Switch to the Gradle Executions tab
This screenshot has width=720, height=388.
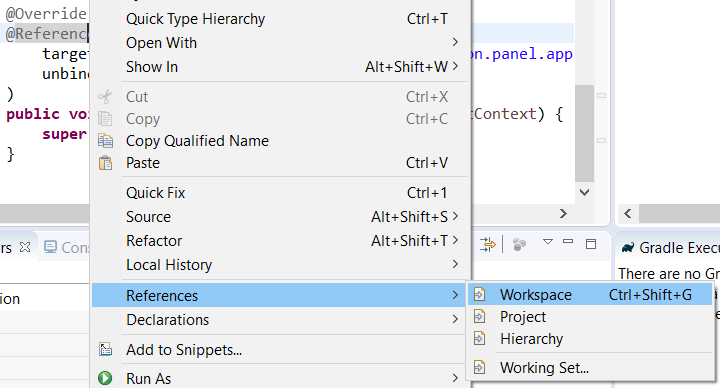click(669, 248)
